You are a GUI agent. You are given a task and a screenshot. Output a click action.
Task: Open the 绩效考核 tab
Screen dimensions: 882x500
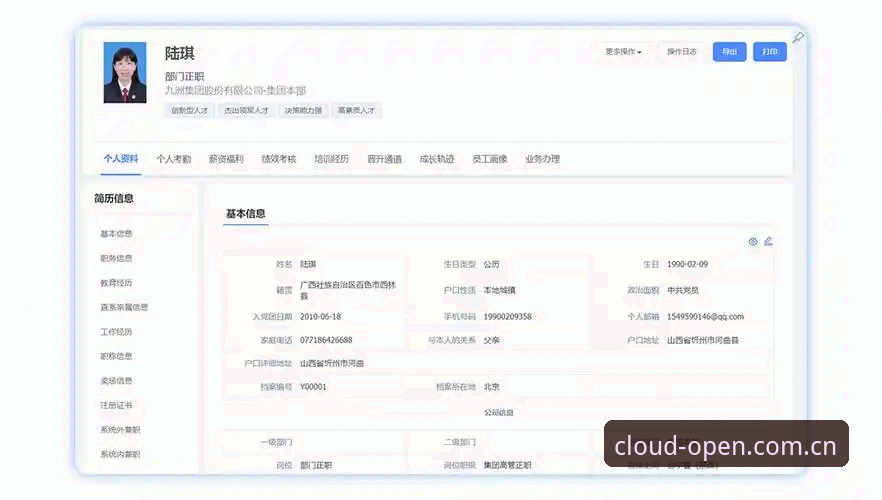(x=278, y=159)
